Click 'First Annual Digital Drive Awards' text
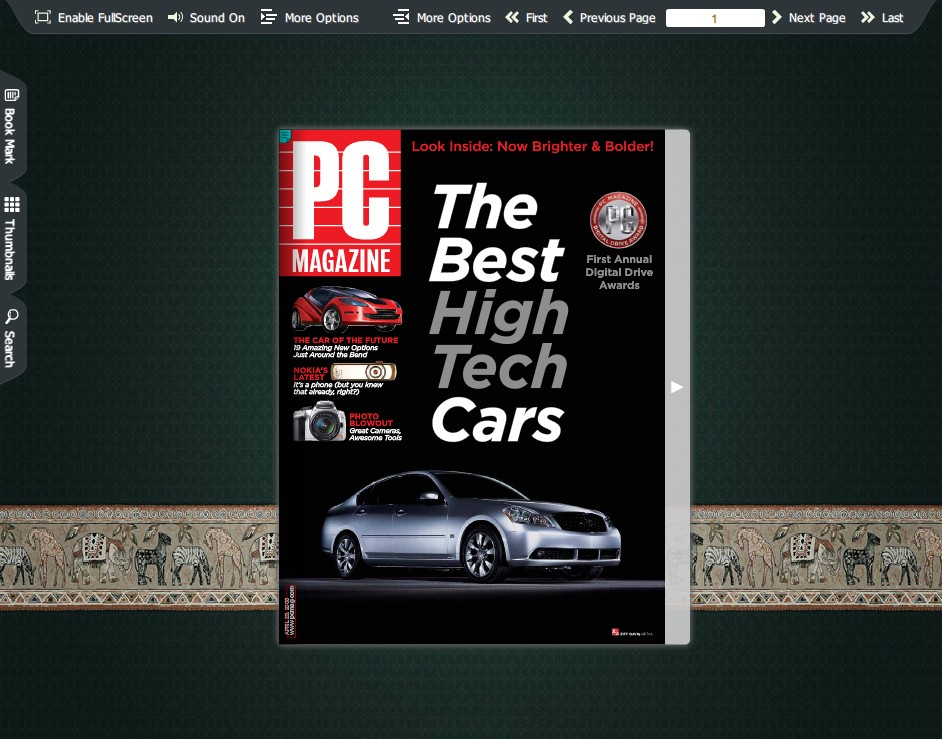Image resolution: width=942 pixels, height=739 pixels. tap(619, 272)
